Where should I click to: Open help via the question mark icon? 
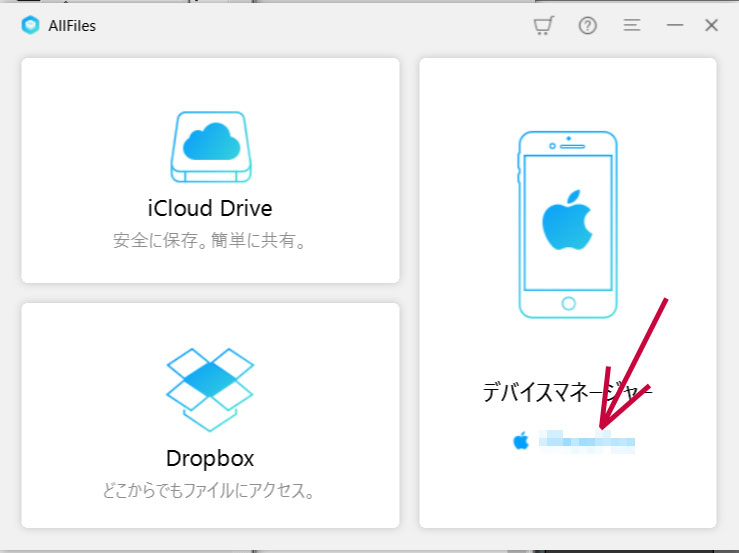(588, 26)
